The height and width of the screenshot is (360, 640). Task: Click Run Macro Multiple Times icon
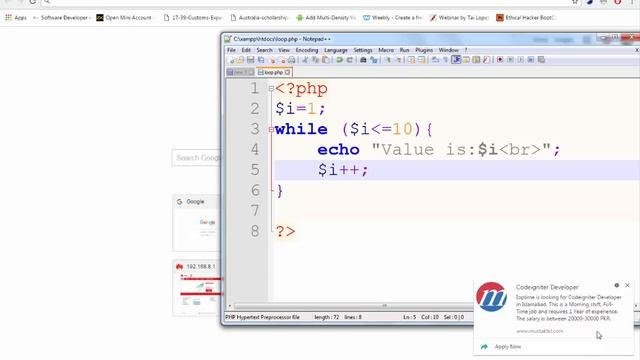click(531, 60)
